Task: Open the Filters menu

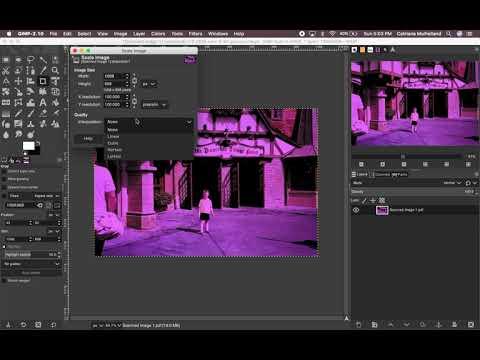Action: 195,34
